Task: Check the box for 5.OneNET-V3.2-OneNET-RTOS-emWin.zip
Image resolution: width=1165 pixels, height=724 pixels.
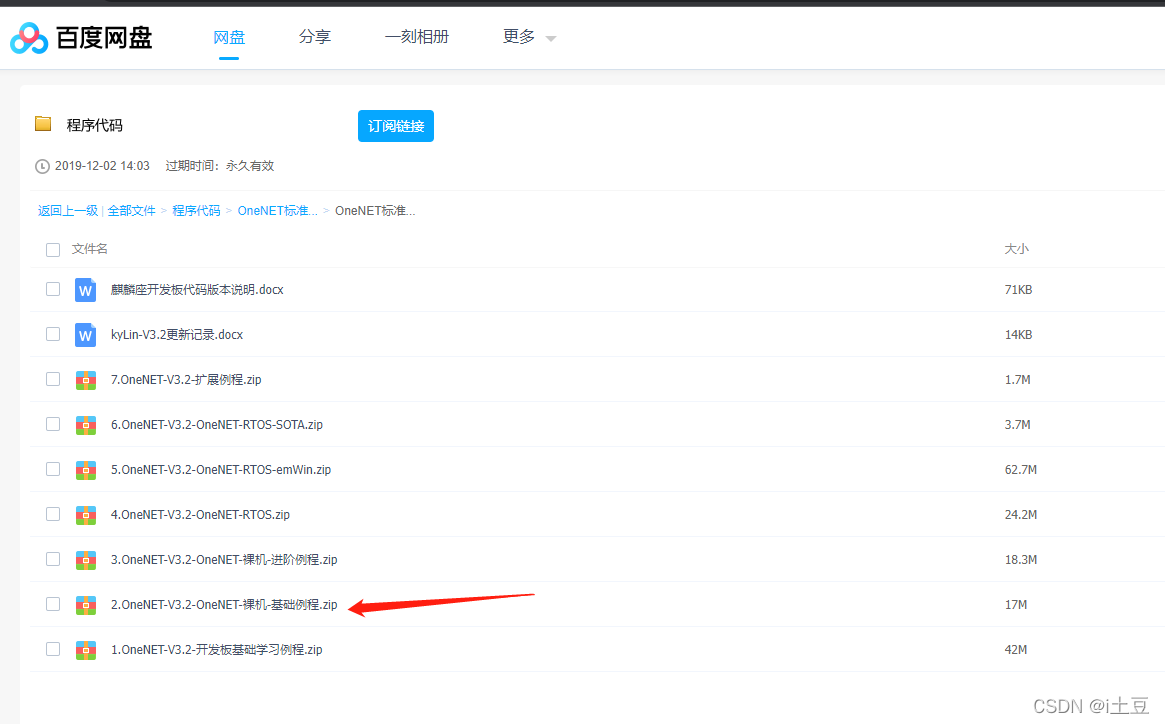Action: [x=53, y=469]
